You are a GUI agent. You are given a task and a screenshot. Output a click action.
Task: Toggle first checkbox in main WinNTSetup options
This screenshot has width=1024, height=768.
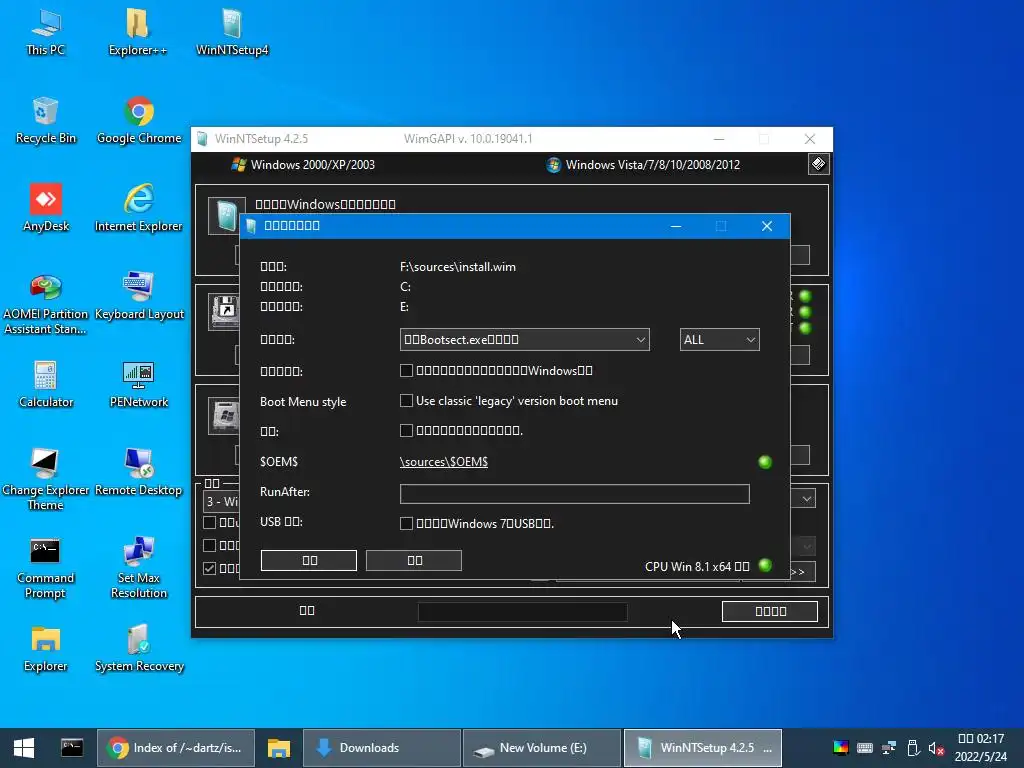pyautogui.click(x=210, y=522)
